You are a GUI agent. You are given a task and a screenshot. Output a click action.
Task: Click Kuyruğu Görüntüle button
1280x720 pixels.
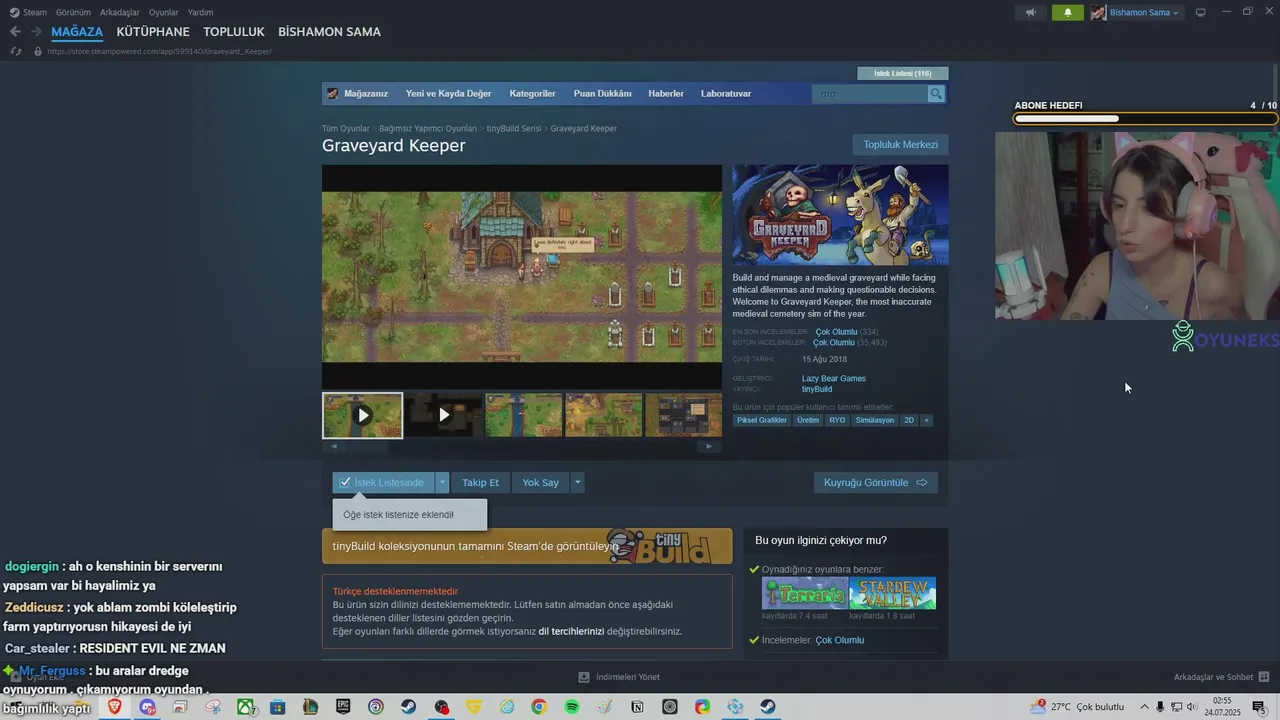point(875,482)
